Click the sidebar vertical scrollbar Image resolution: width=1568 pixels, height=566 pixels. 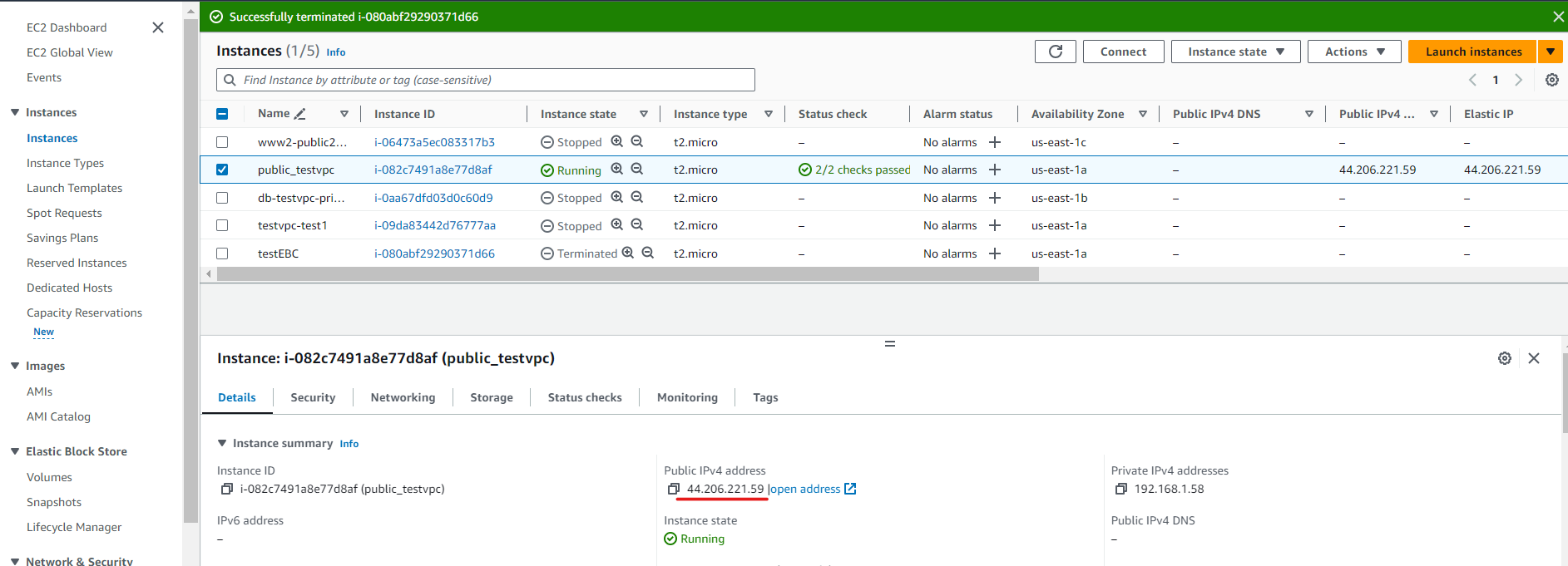tap(190, 271)
